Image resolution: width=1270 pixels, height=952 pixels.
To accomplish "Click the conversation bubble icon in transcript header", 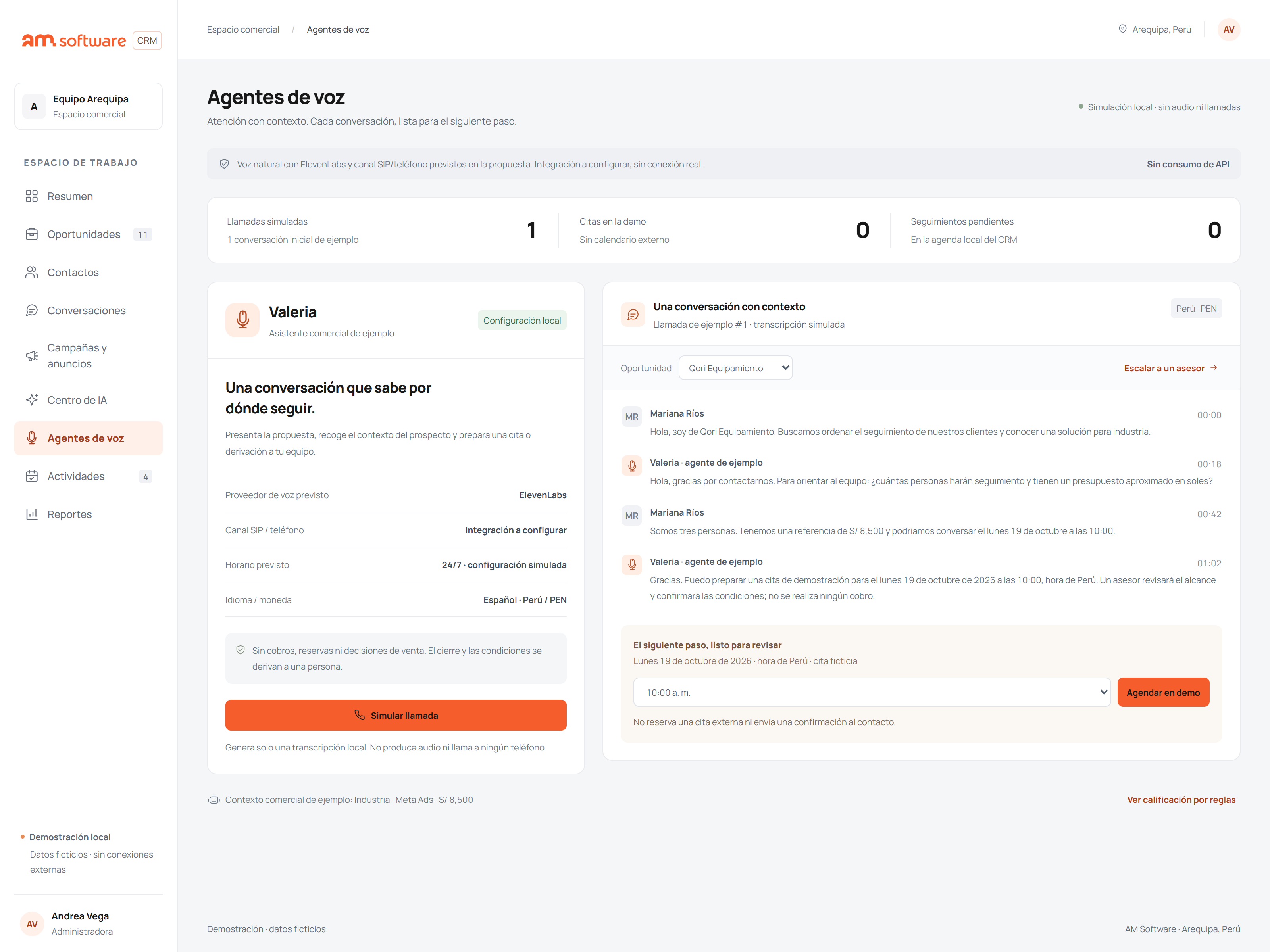I will 633,315.
